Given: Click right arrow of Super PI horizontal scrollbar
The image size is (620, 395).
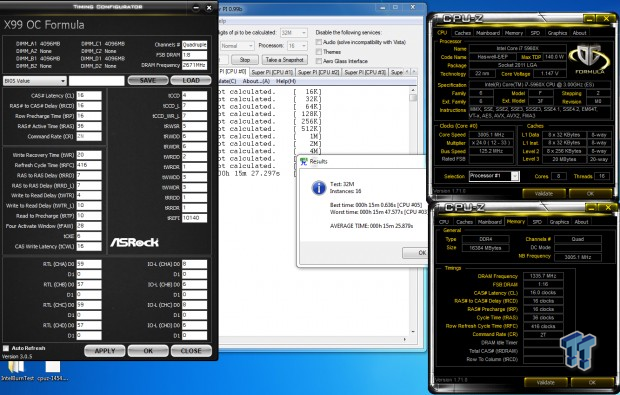Looking at the screenshot, I should tap(405, 339).
